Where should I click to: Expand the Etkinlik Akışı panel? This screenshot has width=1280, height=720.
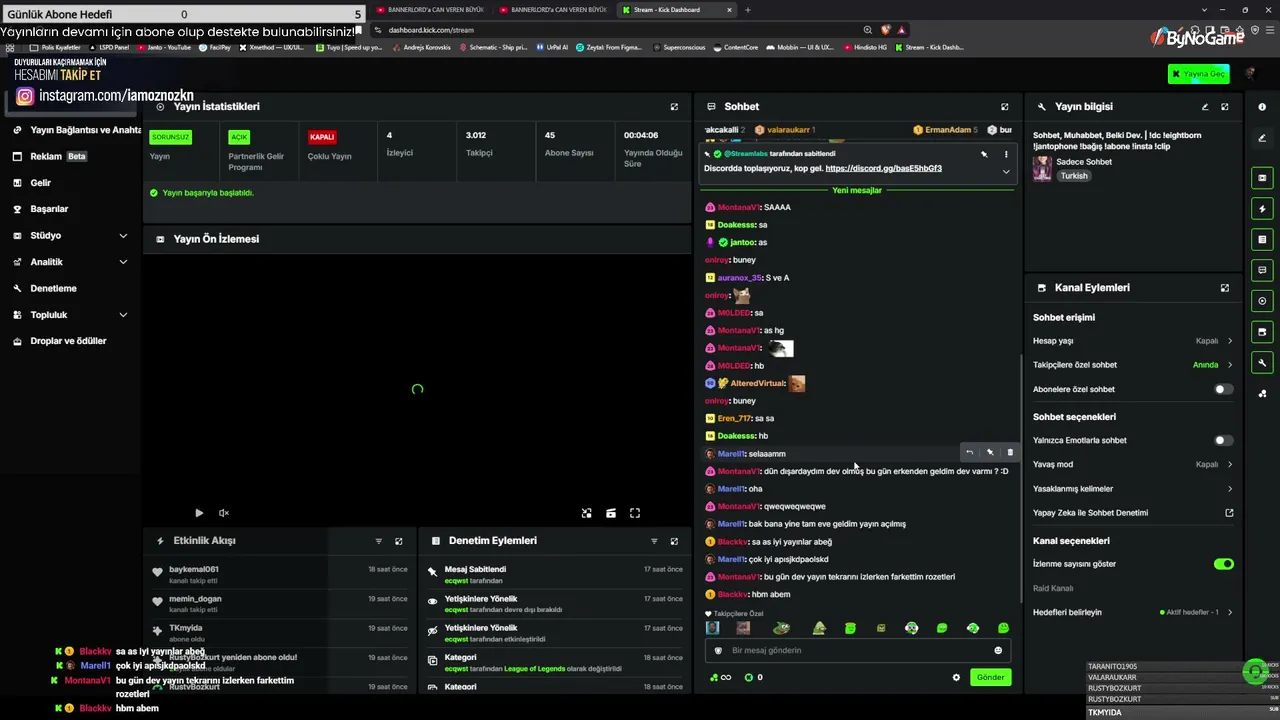tap(399, 541)
